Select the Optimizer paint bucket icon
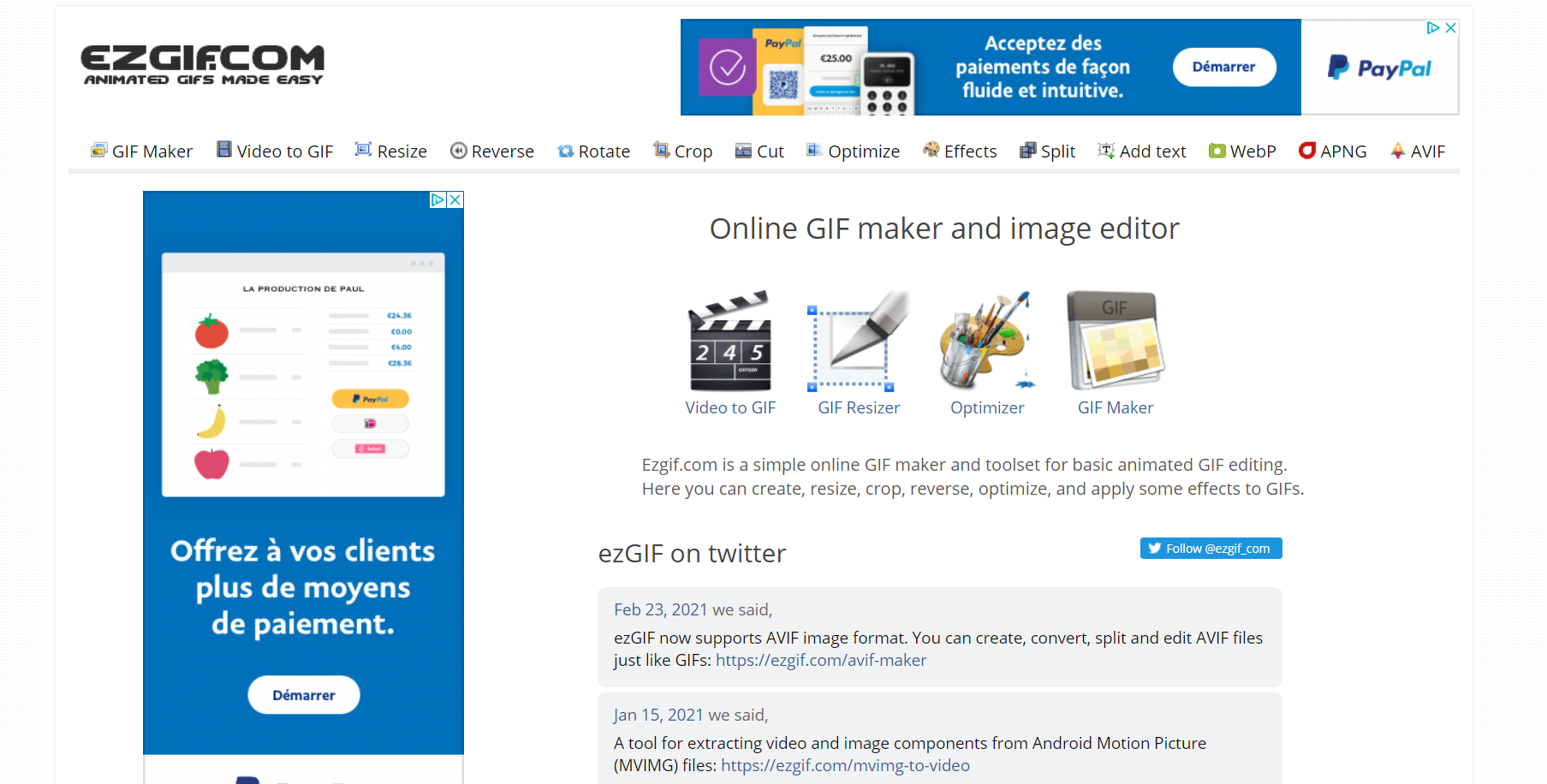The image size is (1547, 784). pyautogui.click(x=987, y=342)
